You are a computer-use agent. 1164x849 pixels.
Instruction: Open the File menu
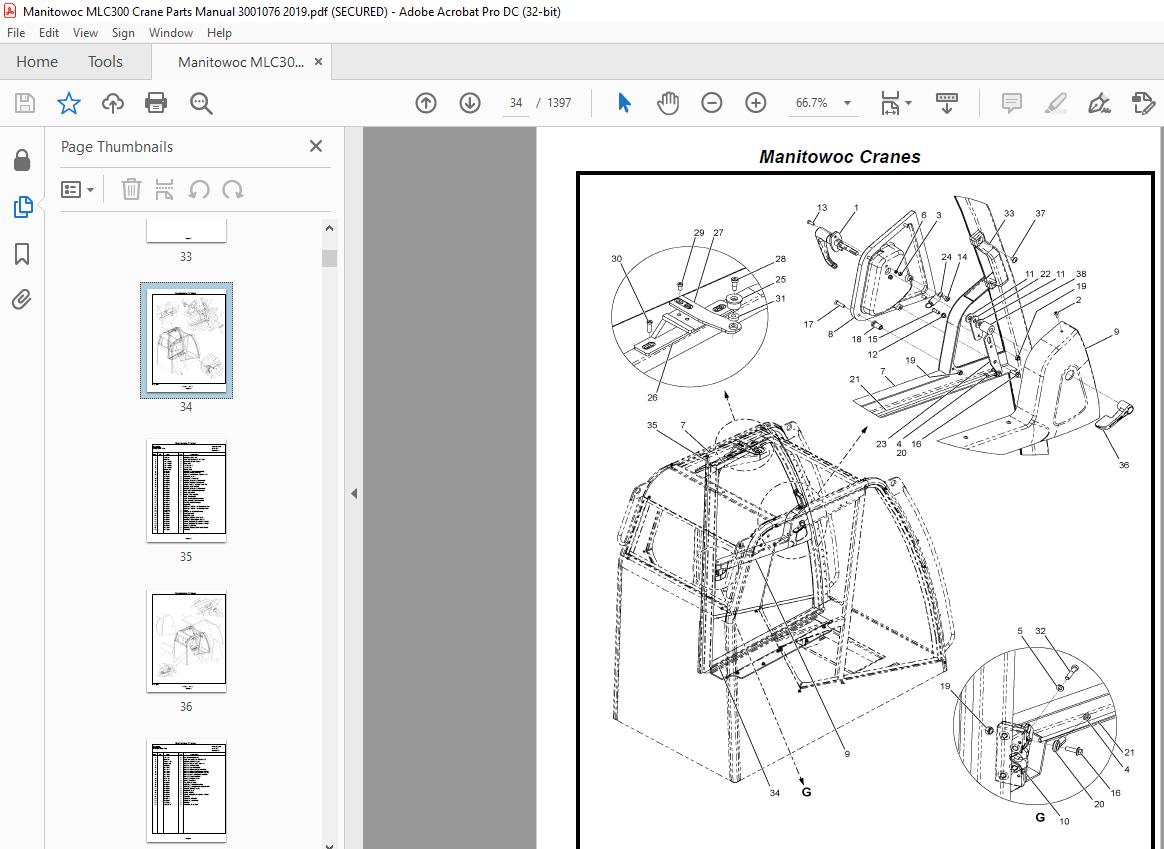point(16,33)
